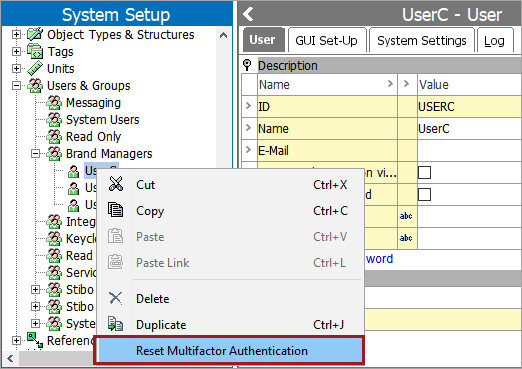Click the Keycl... group icon
This screenshot has height=369, width=522.
click(x=54, y=239)
